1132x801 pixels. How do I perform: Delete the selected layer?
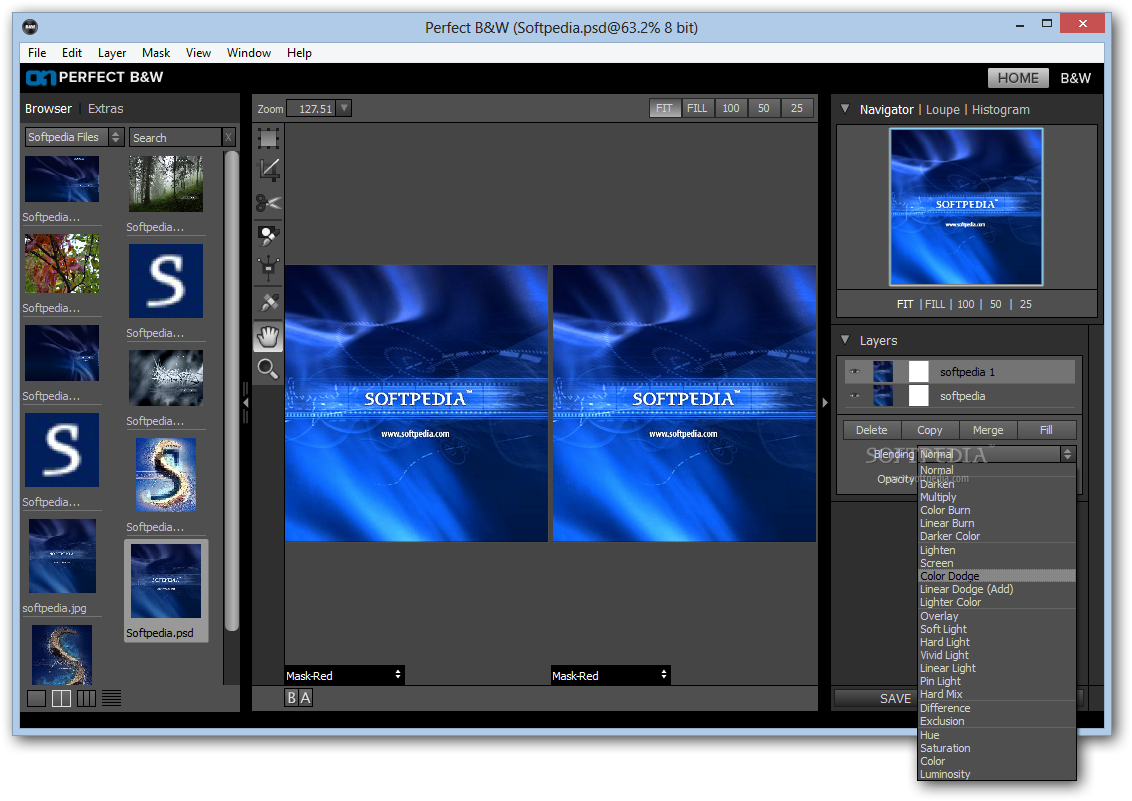coord(872,430)
